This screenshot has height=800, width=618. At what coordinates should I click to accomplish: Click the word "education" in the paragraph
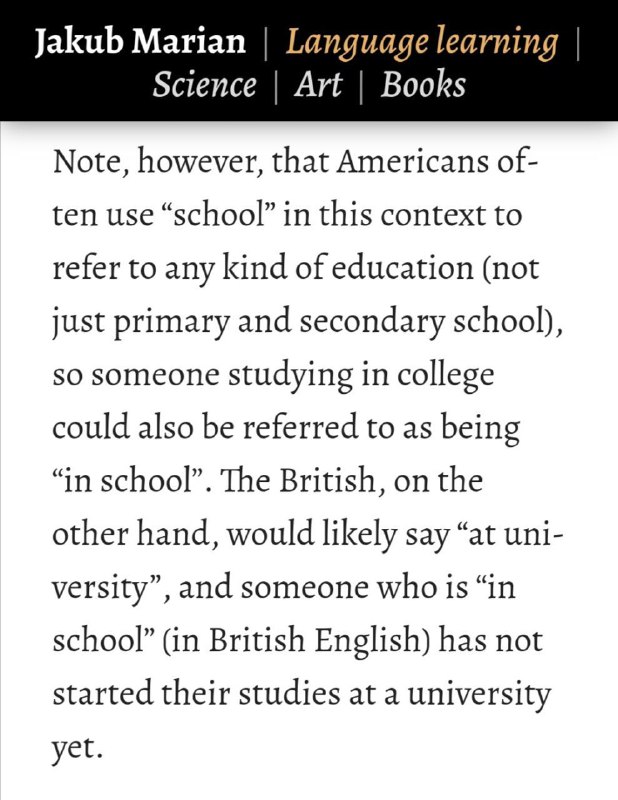coord(403,268)
